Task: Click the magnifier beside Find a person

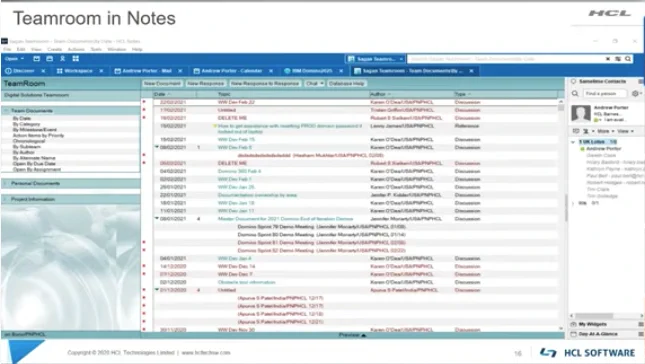Action: (x=575, y=94)
